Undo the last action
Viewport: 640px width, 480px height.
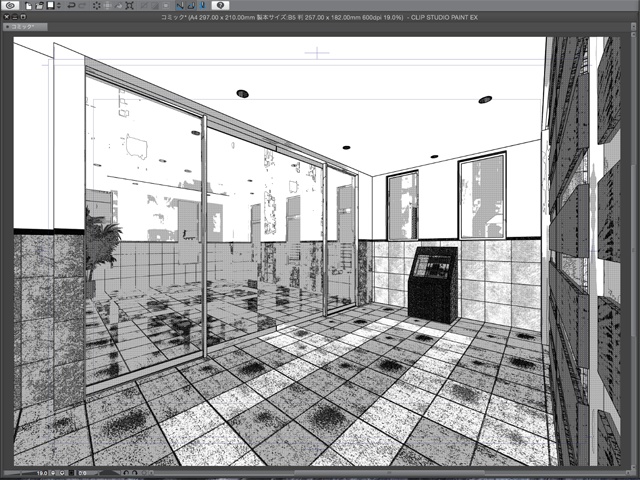point(71,6)
